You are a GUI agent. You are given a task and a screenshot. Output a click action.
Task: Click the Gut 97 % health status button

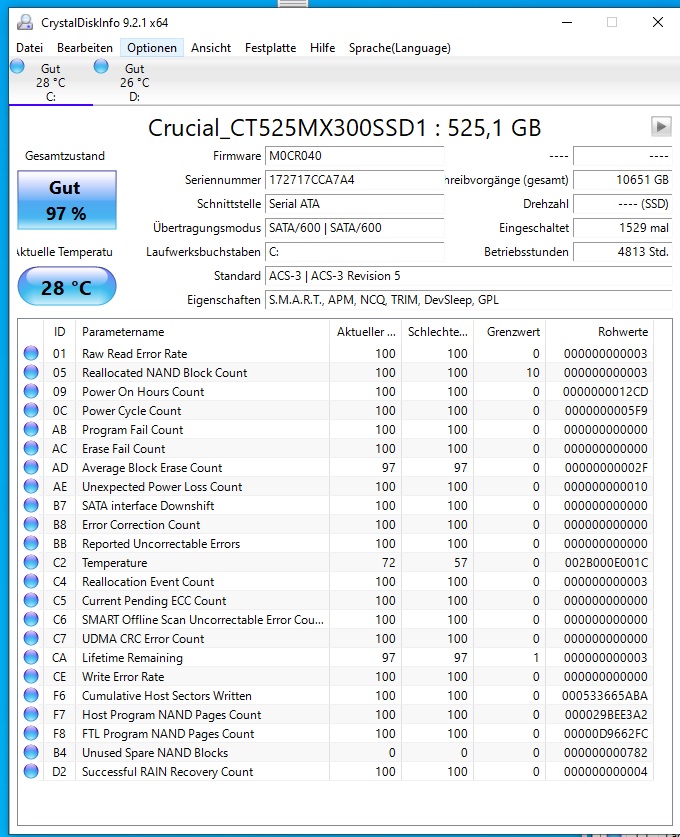(67, 200)
